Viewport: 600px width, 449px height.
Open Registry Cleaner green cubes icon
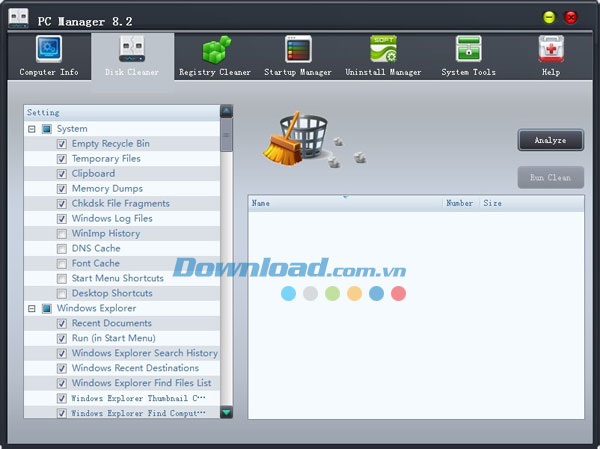(x=214, y=50)
